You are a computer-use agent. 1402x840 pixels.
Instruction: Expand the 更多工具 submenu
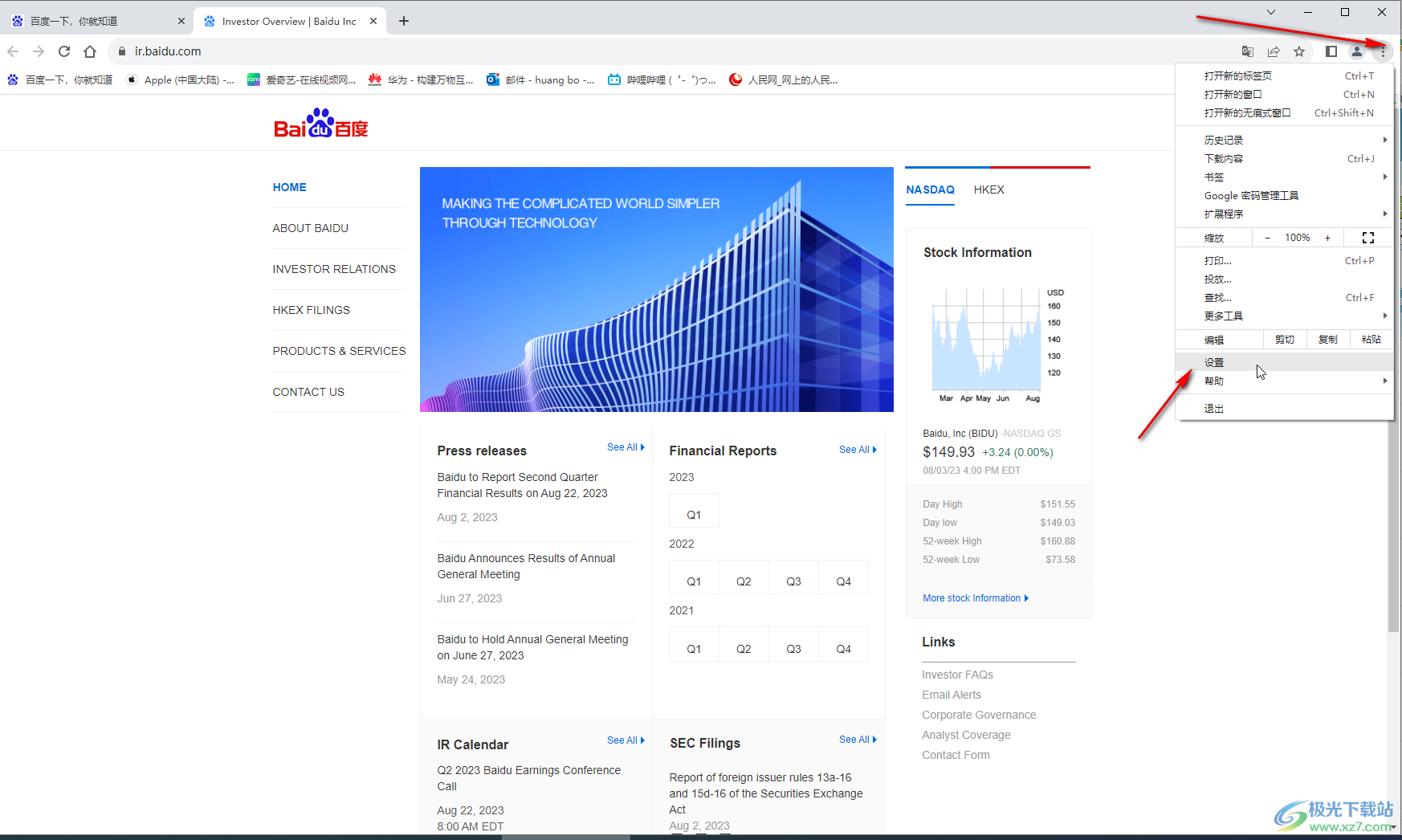pyautogui.click(x=1285, y=316)
